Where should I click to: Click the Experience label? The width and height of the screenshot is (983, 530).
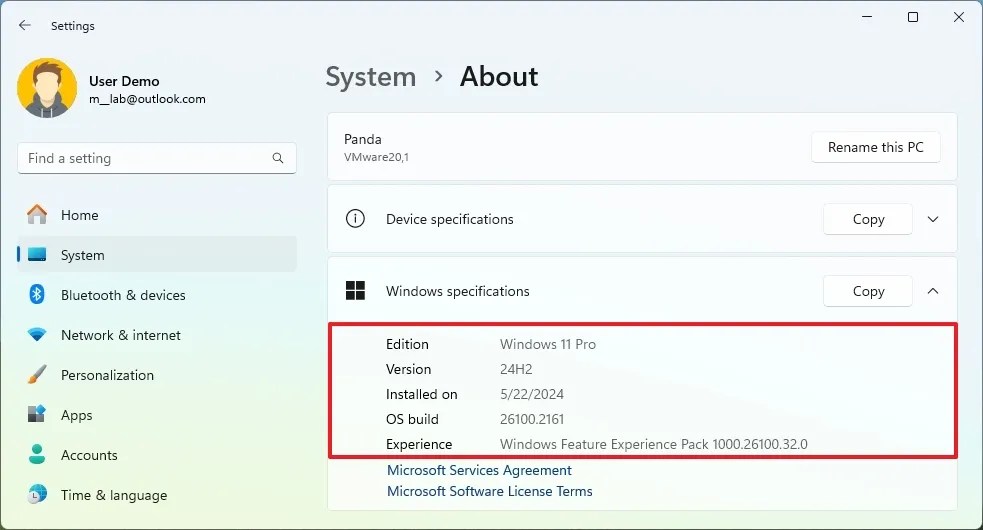pos(419,444)
